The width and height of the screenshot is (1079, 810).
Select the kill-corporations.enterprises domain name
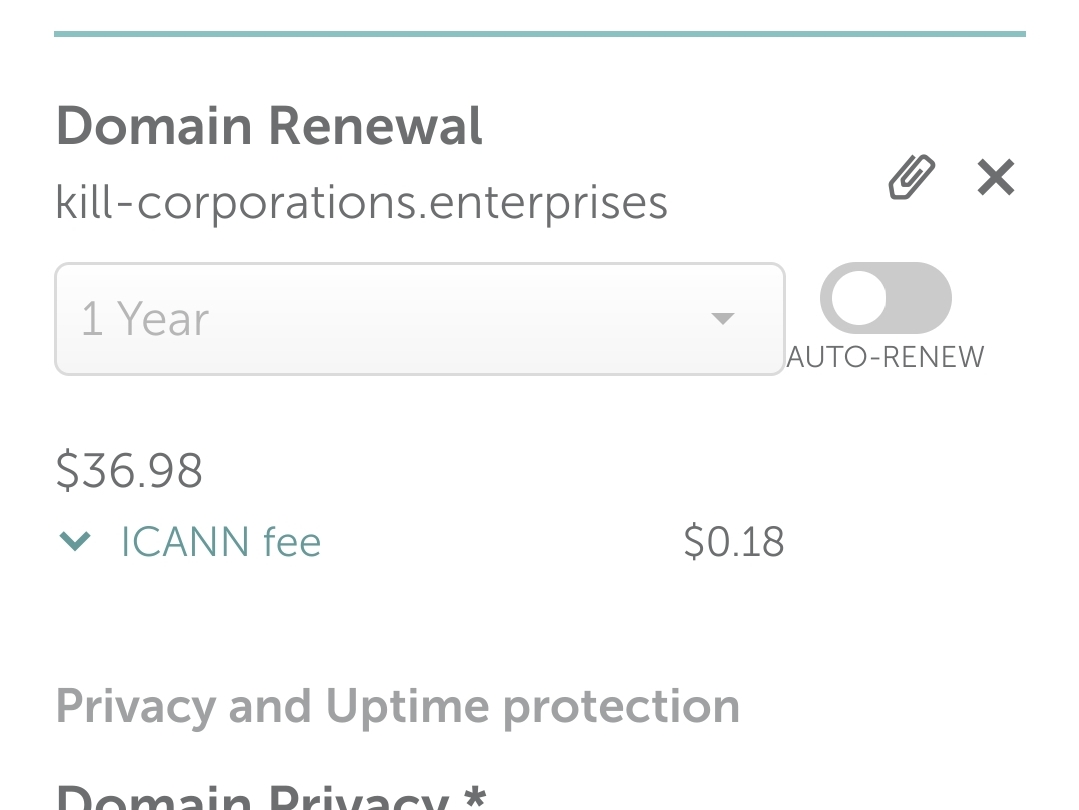361,202
